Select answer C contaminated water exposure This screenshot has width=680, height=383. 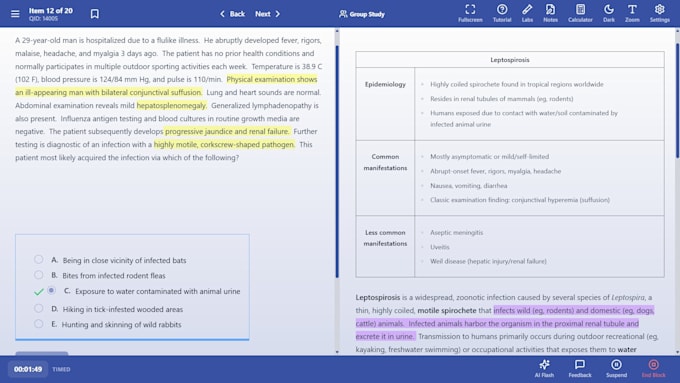point(51,290)
